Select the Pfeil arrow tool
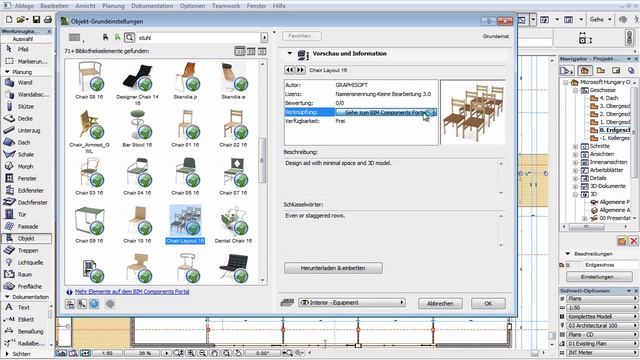Viewport: 640px width, 360px height. 22,49
